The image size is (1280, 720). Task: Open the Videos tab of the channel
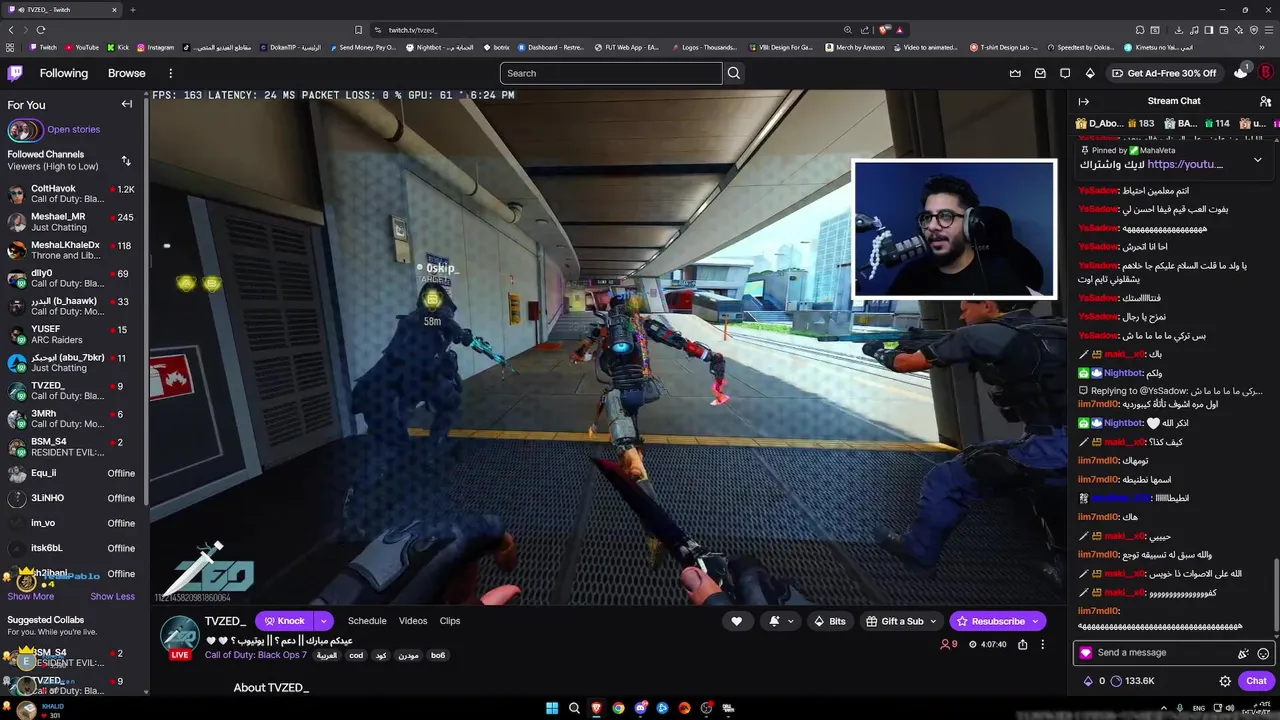(413, 621)
